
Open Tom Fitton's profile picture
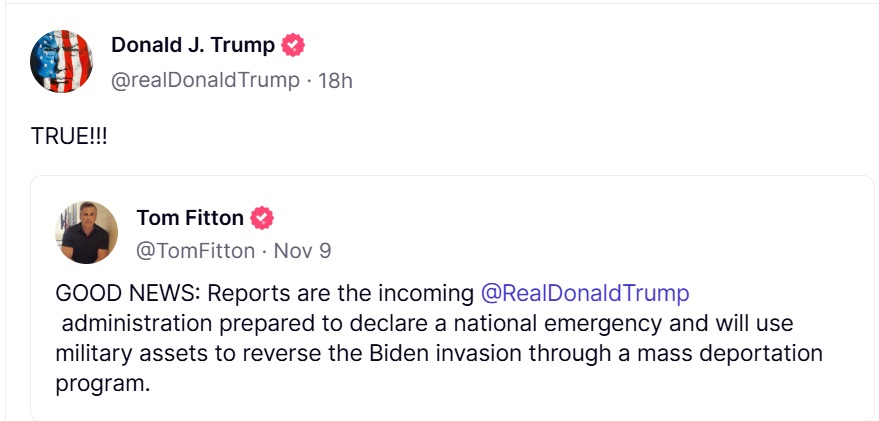87,232
